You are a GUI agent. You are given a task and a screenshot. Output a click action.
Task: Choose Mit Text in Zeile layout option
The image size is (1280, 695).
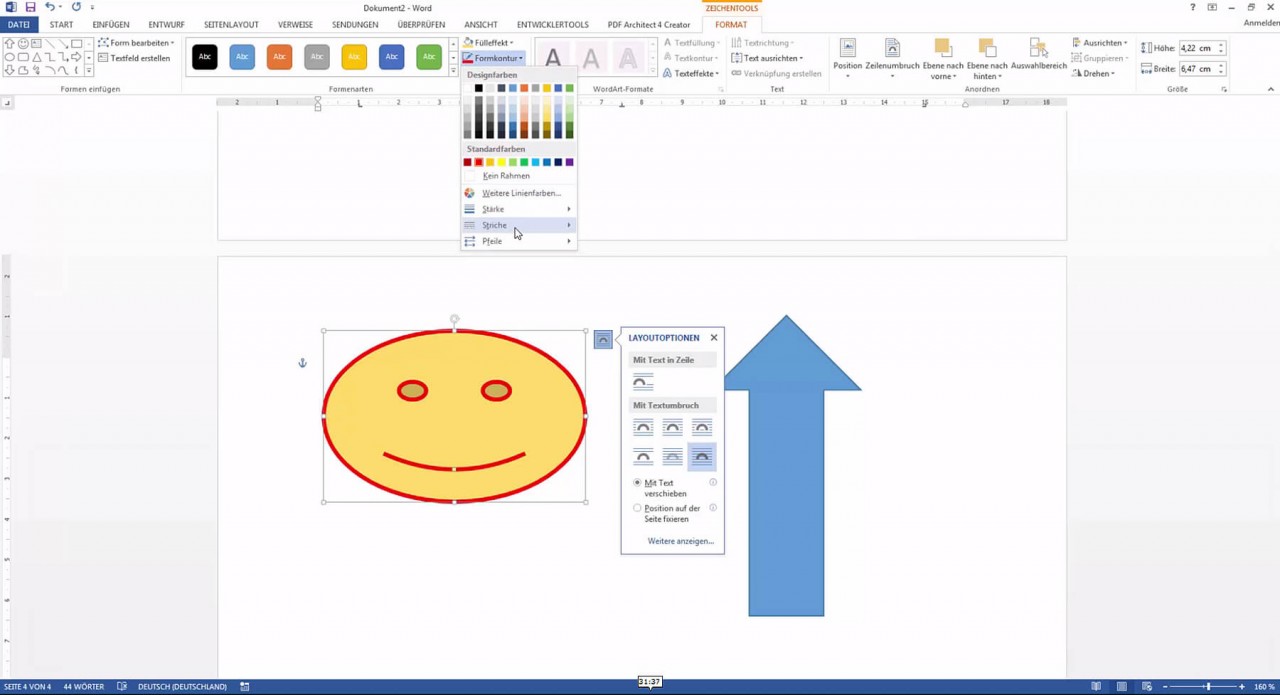click(x=642, y=381)
